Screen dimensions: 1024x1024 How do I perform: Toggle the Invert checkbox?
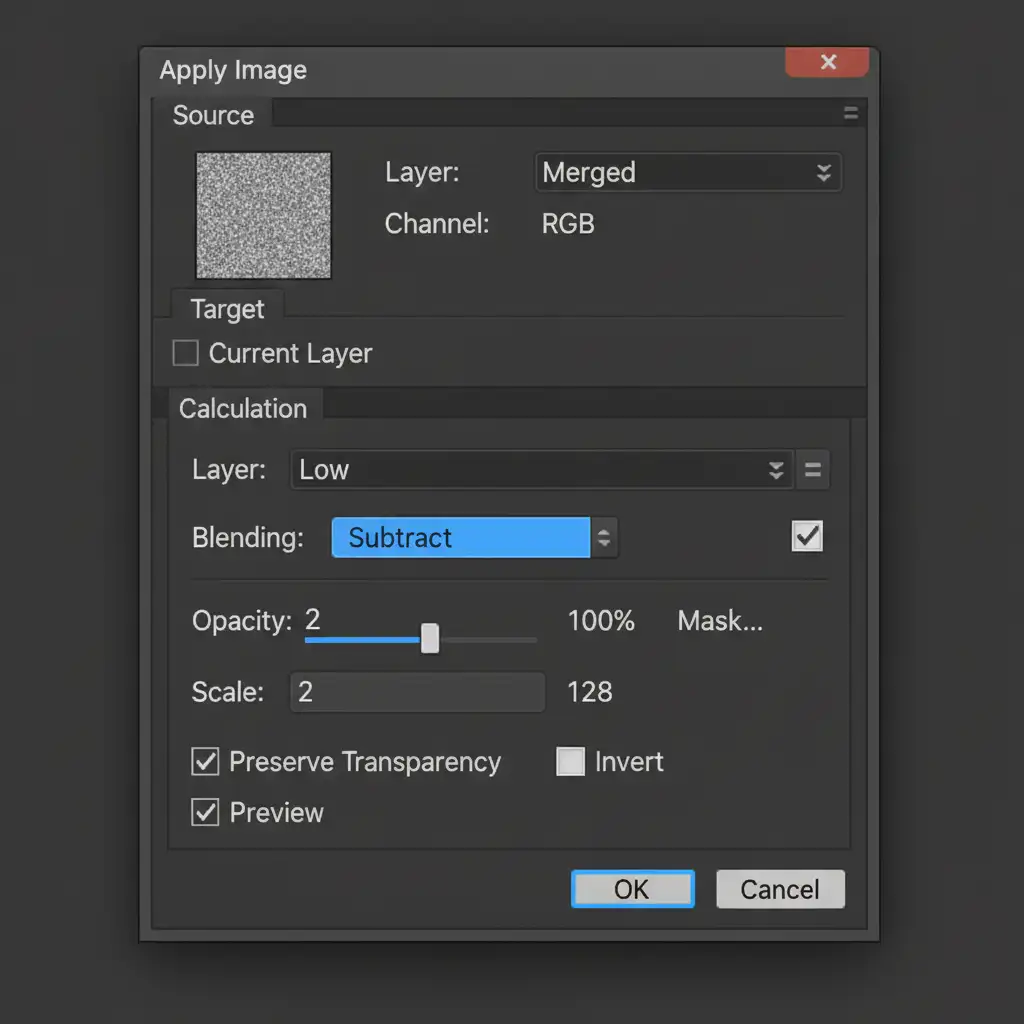pyautogui.click(x=570, y=762)
